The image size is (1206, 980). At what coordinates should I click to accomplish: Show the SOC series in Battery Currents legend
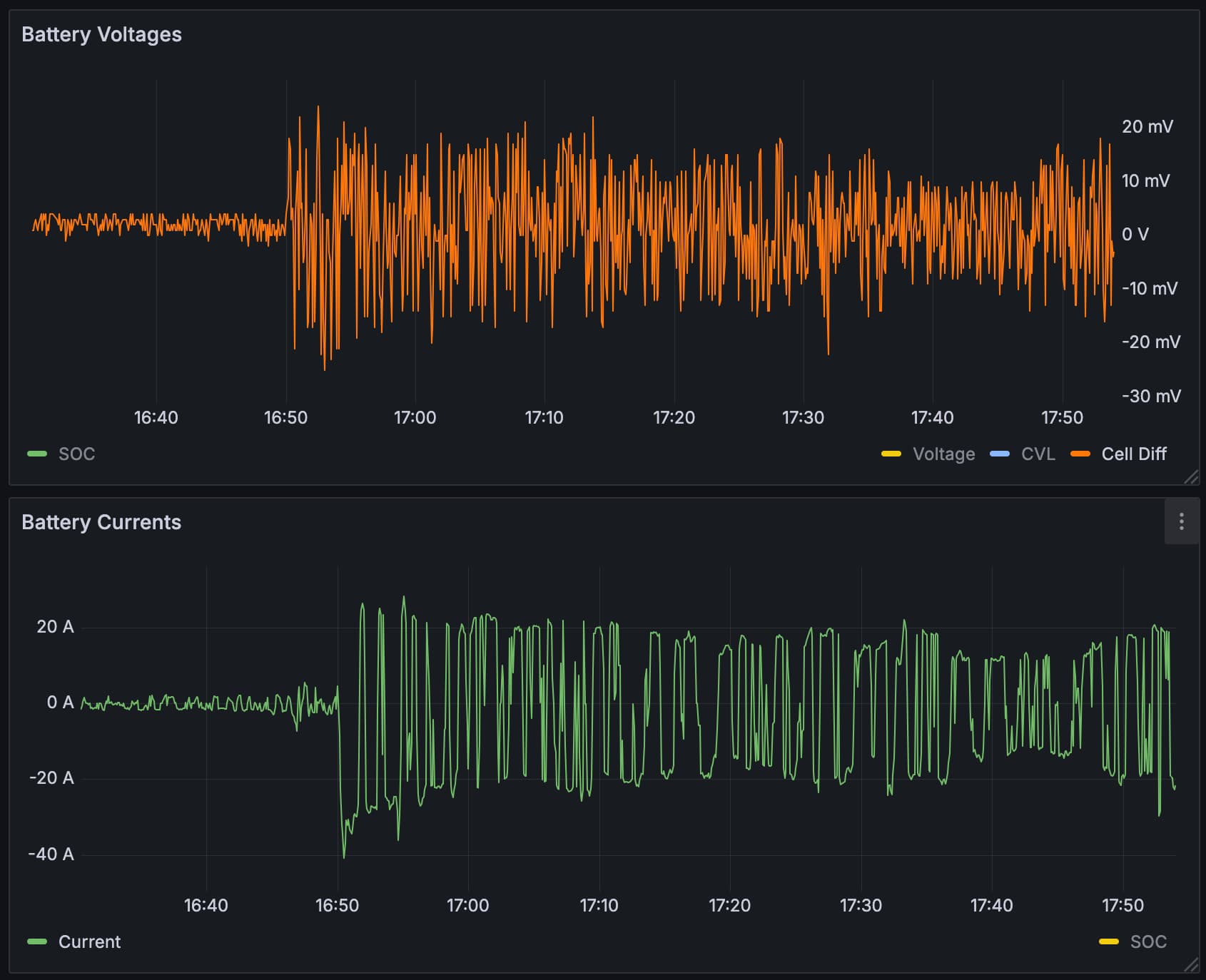click(1148, 942)
